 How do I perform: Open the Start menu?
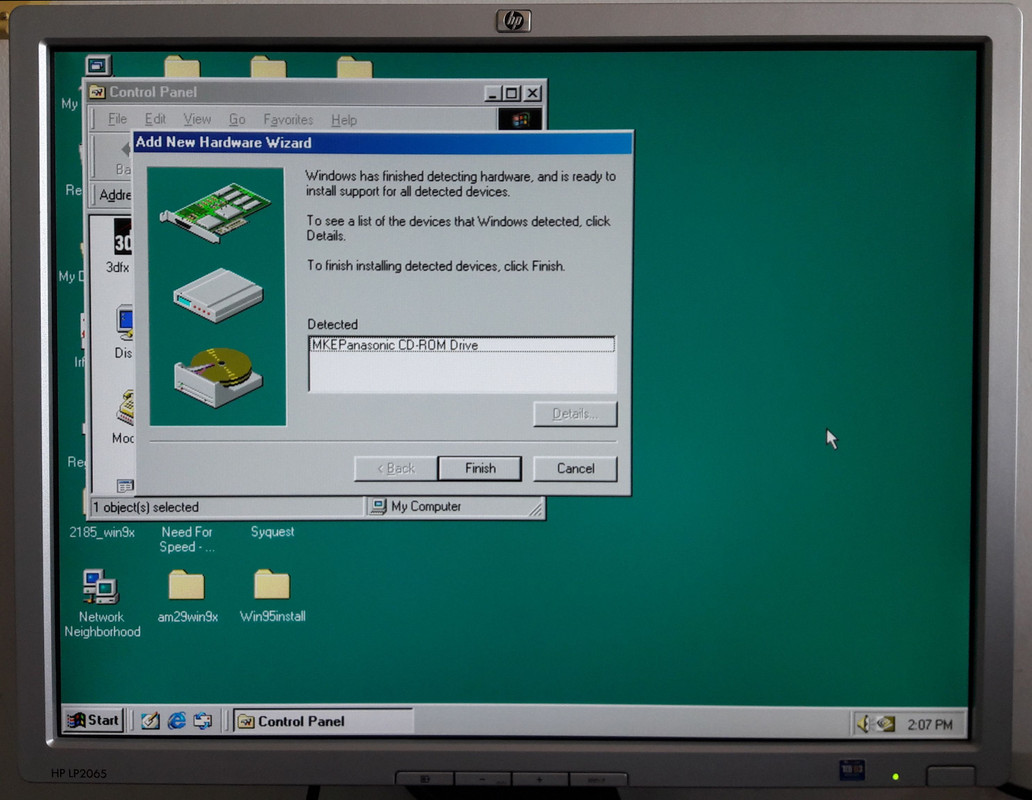93,720
